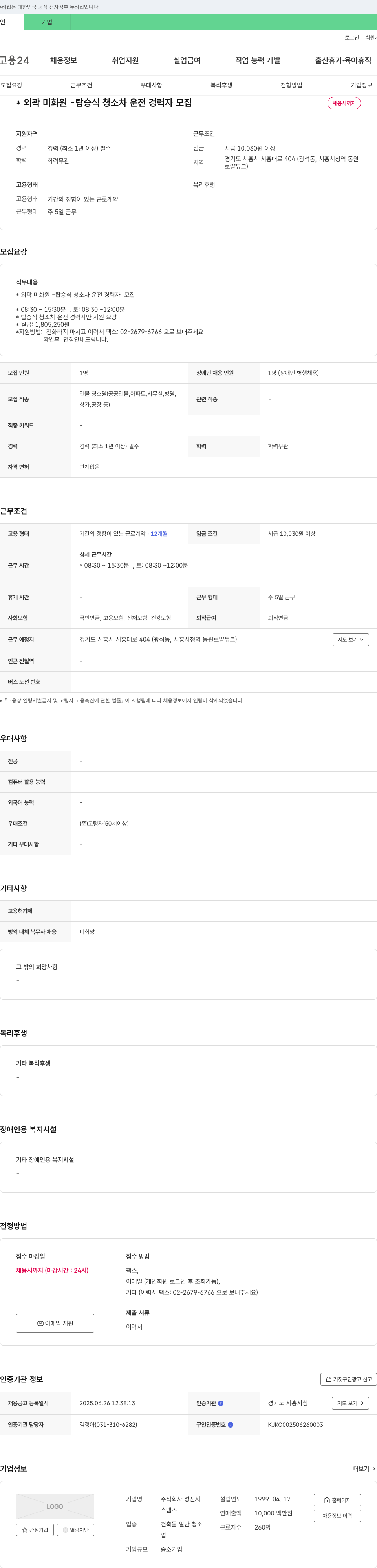Click 김경아(031-310-6282) contact text
This screenshot has height=1568, width=377.
tap(108, 1425)
